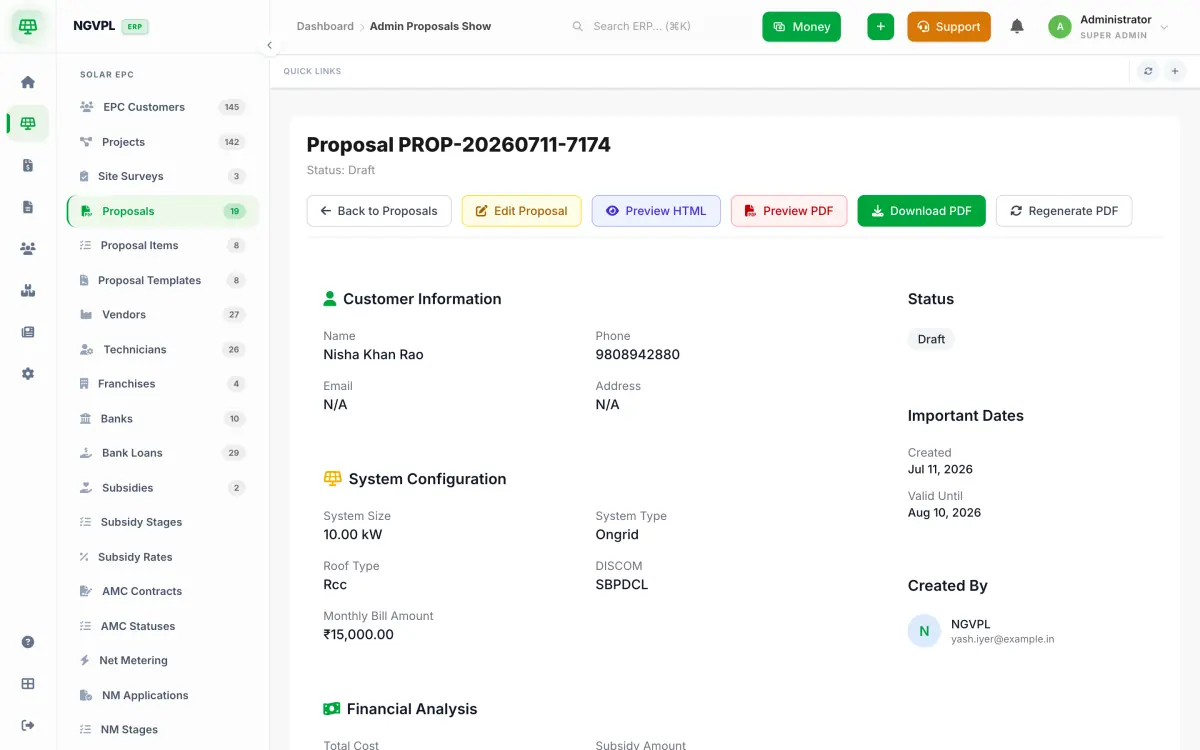Click the Draft status badge
1200x750 pixels.
pyautogui.click(x=931, y=339)
